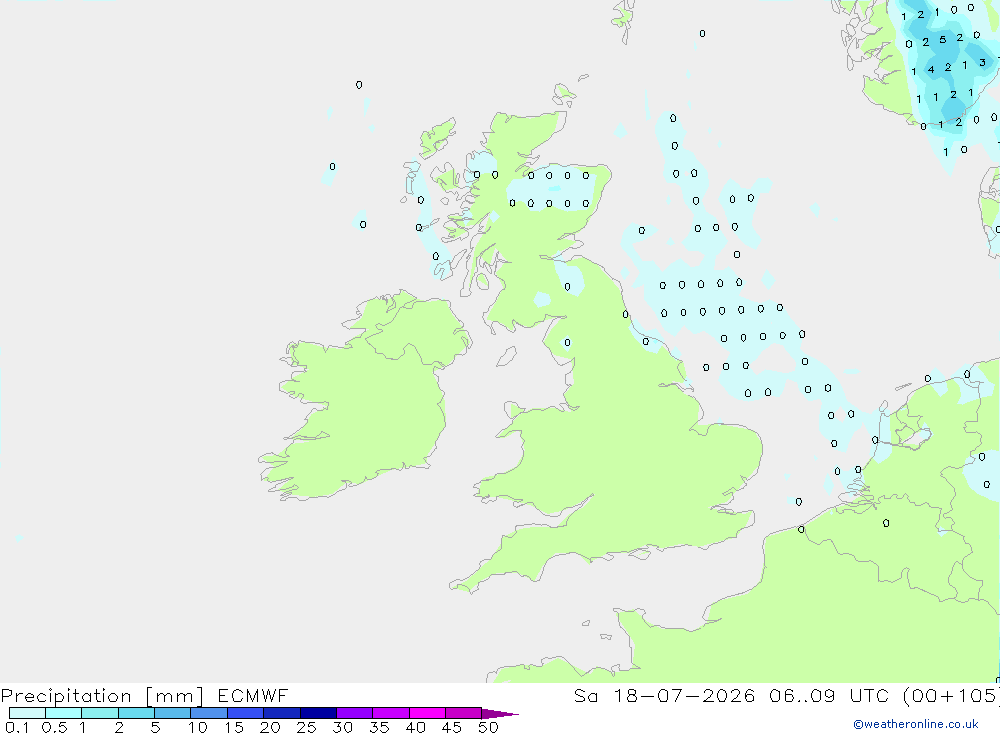Click the 0.5–1 mm legend color swatch
The height and width of the screenshot is (733, 1000).
[64, 713]
